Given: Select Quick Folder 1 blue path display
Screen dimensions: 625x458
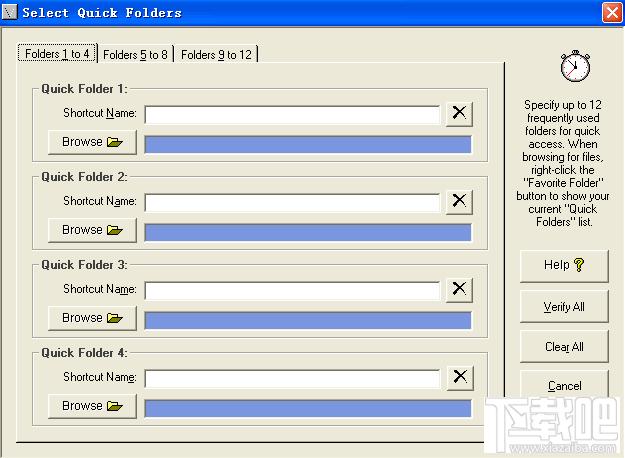Looking at the screenshot, I should pyautogui.click(x=308, y=144).
